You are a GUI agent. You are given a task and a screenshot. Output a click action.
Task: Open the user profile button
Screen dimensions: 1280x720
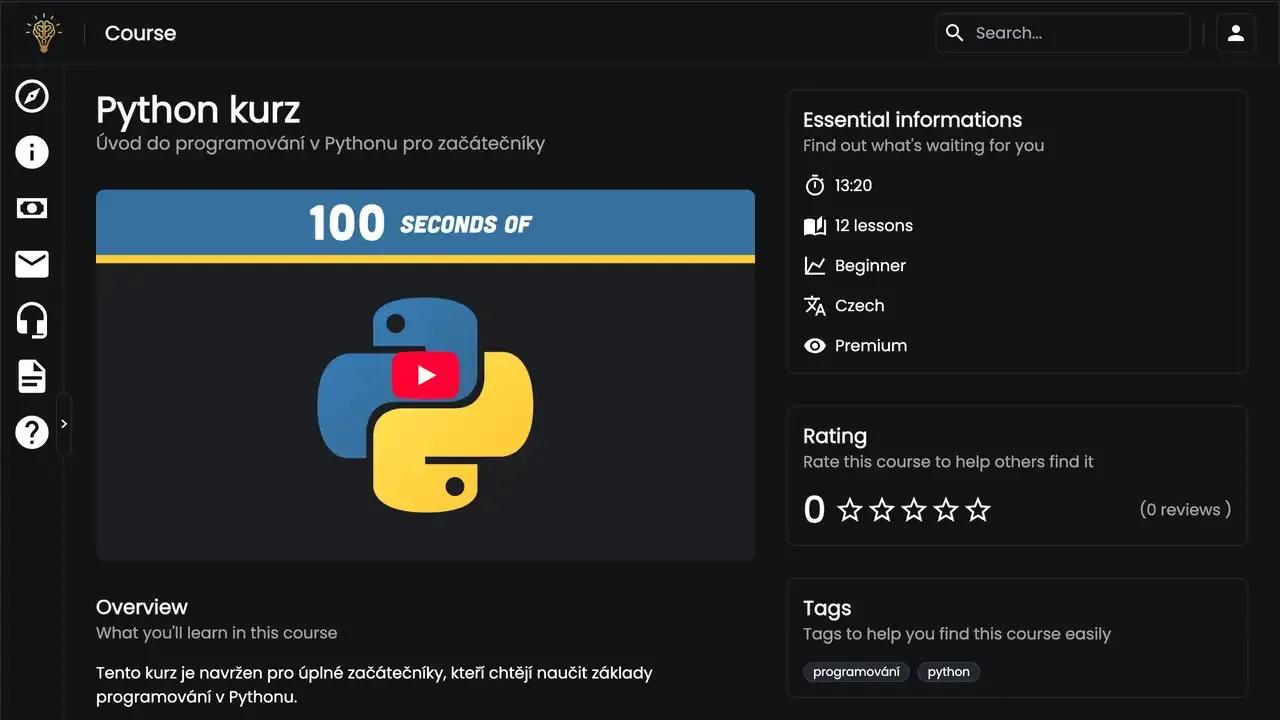point(1236,33)
